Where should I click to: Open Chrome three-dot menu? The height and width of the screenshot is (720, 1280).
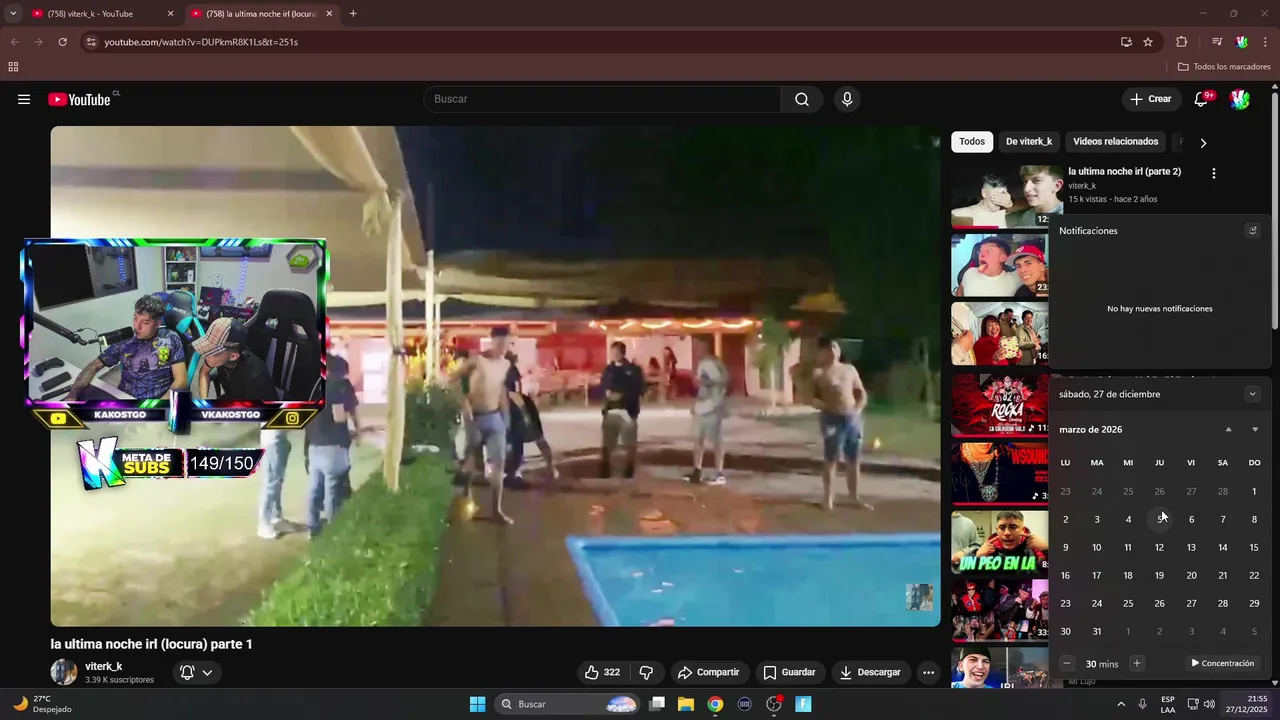1265,42
